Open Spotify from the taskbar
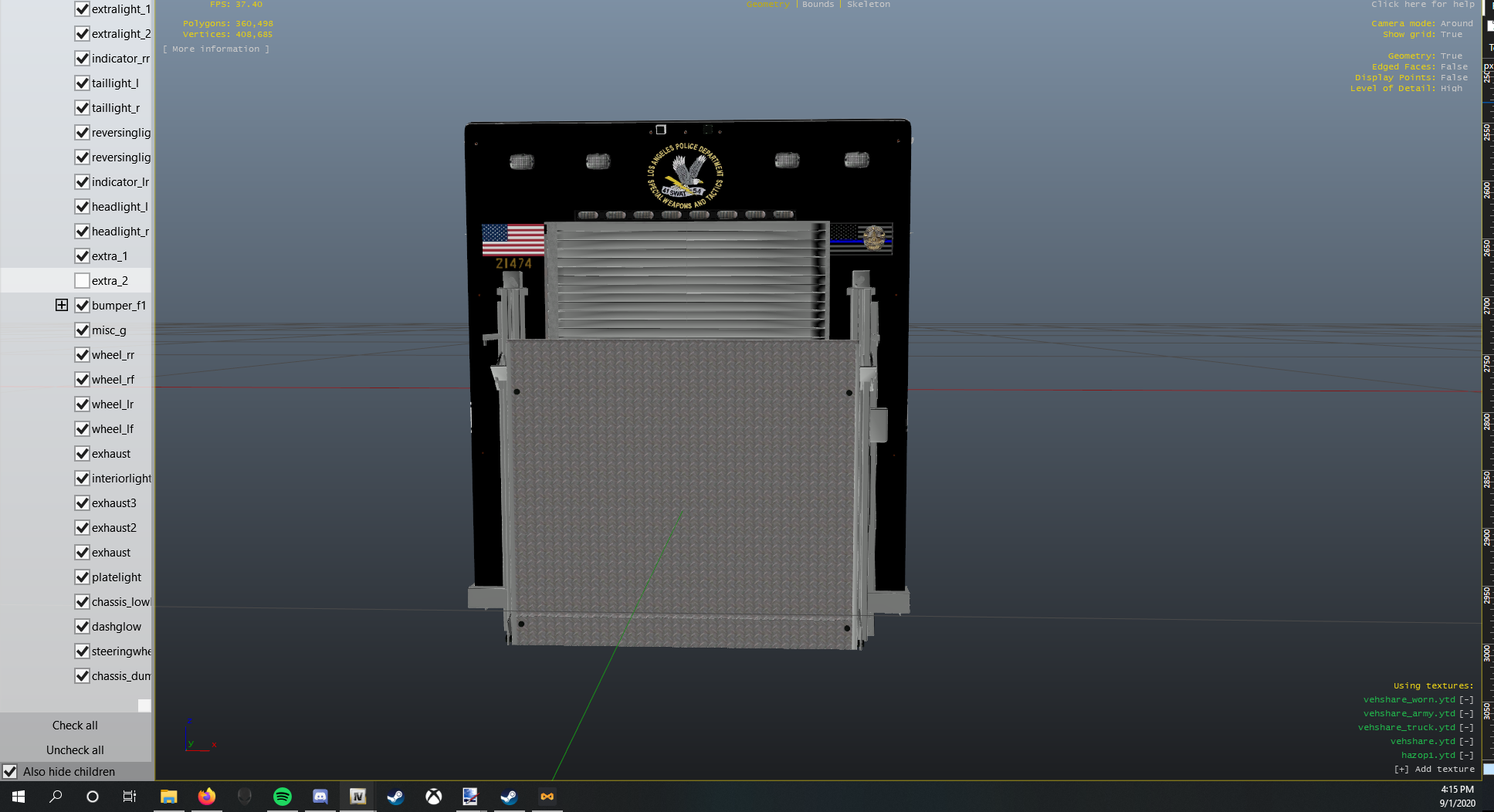Screen dimensions: 1494x812 283,797
